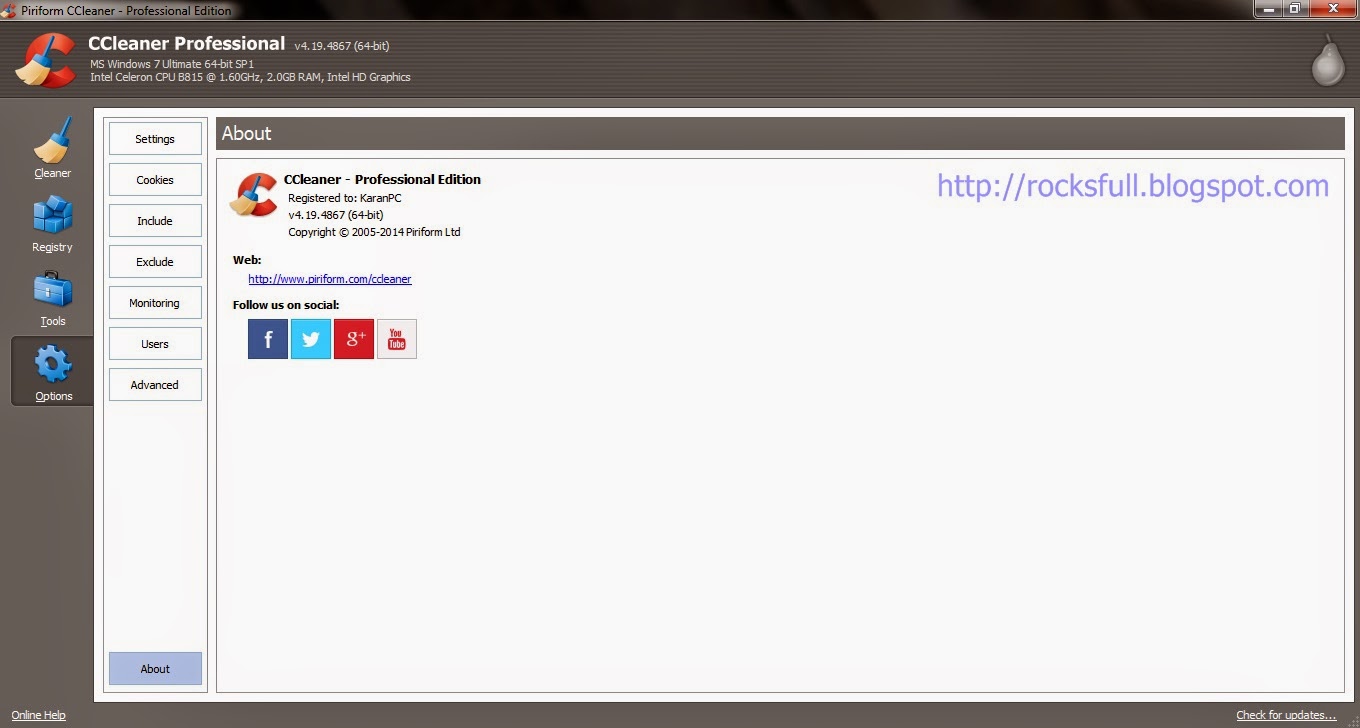
Task: Click Check for updates at bottom right
Action: pos(1285,714)
